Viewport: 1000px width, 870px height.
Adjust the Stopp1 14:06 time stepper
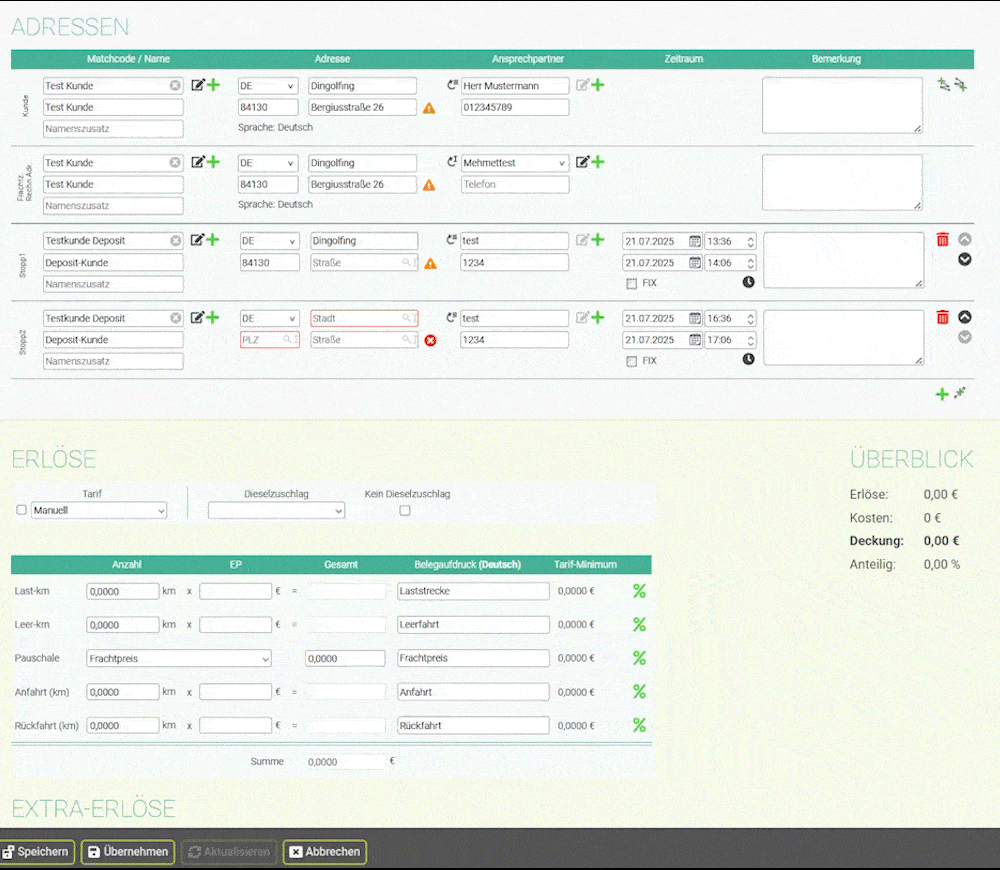[751, 263]
